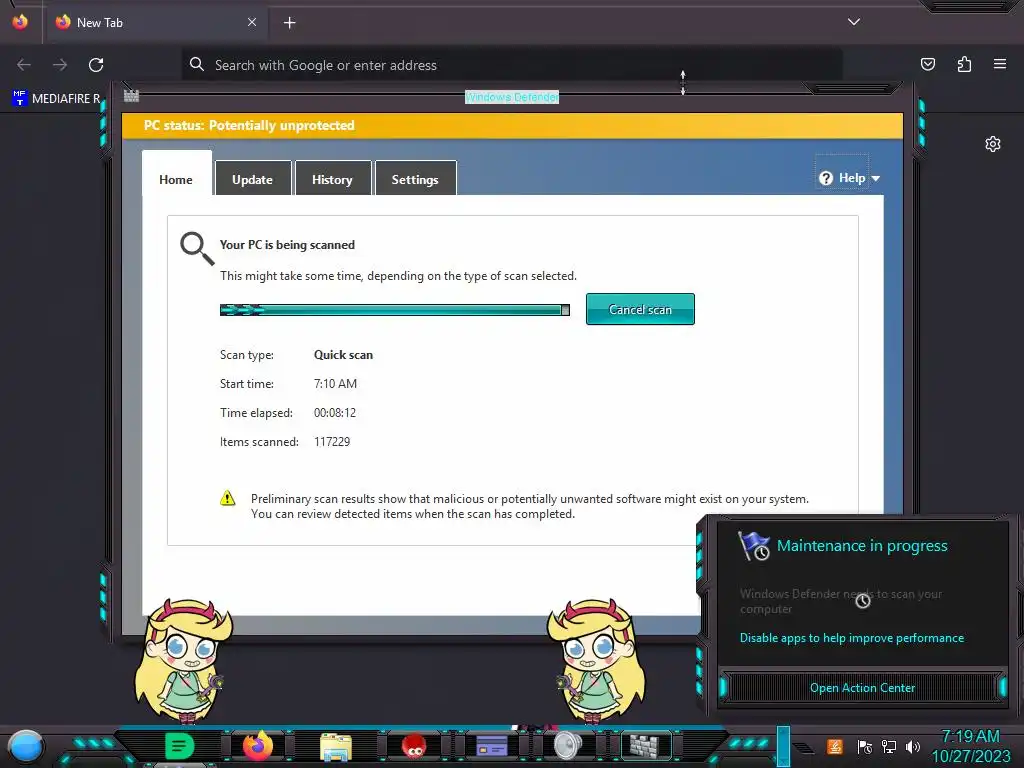Open Action Center flag in system tray
The height and width of the screenshot is (768, 1024).
pos(865,746)
